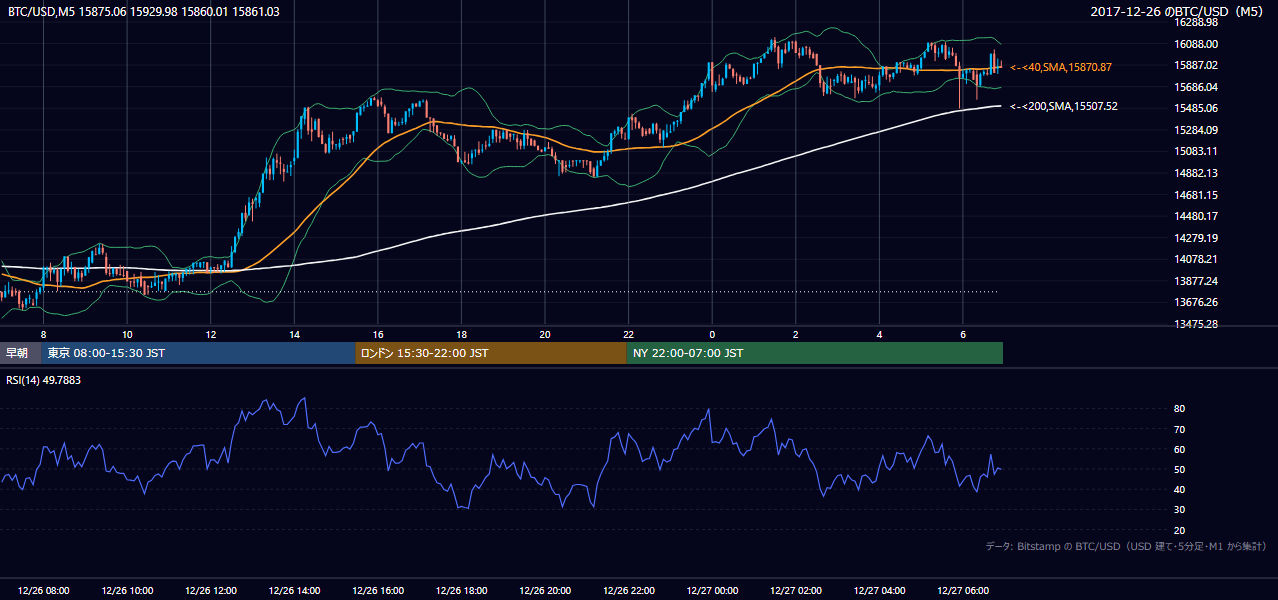Select the orange 40 SMA label 15870.87
The image size is (1278, 600).
click(x=1061, y=67)
